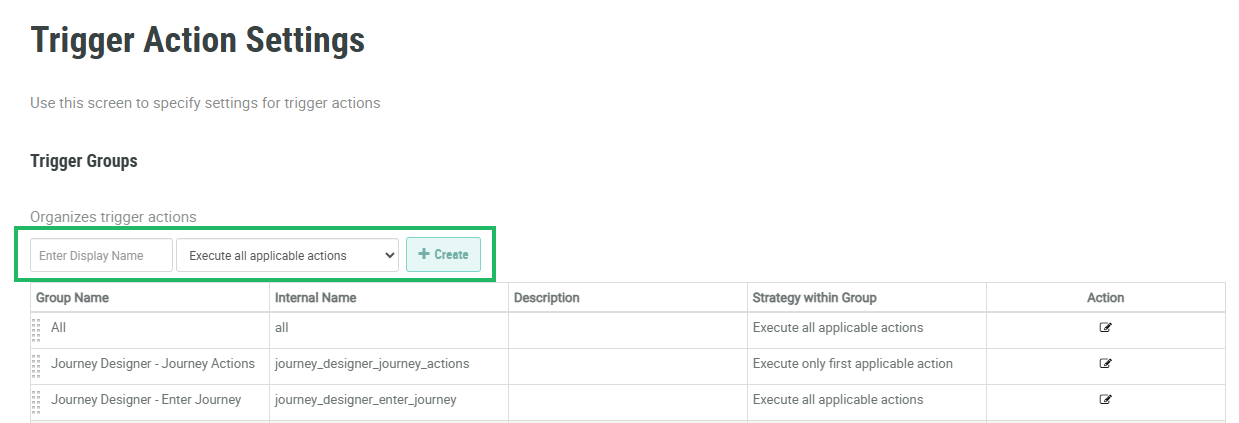Select internal name journey_designer_enter_journey
This screenshot has width=1239, height=423.
[366, 400]
